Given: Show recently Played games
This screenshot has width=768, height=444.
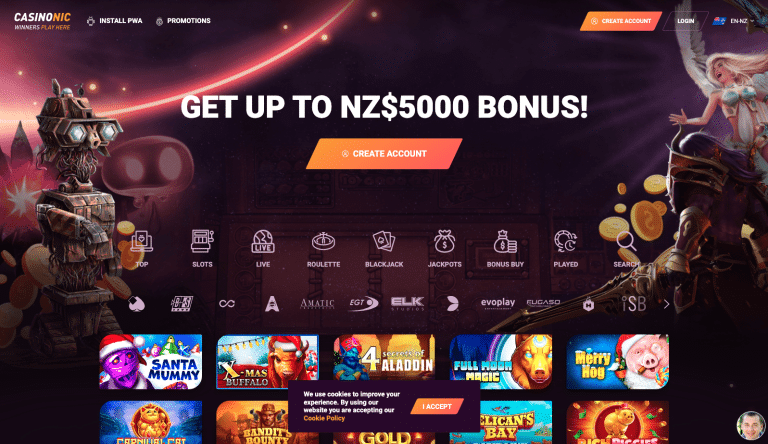Looking at the screenshot, I should pyautogui.click(x=566, y=248).
